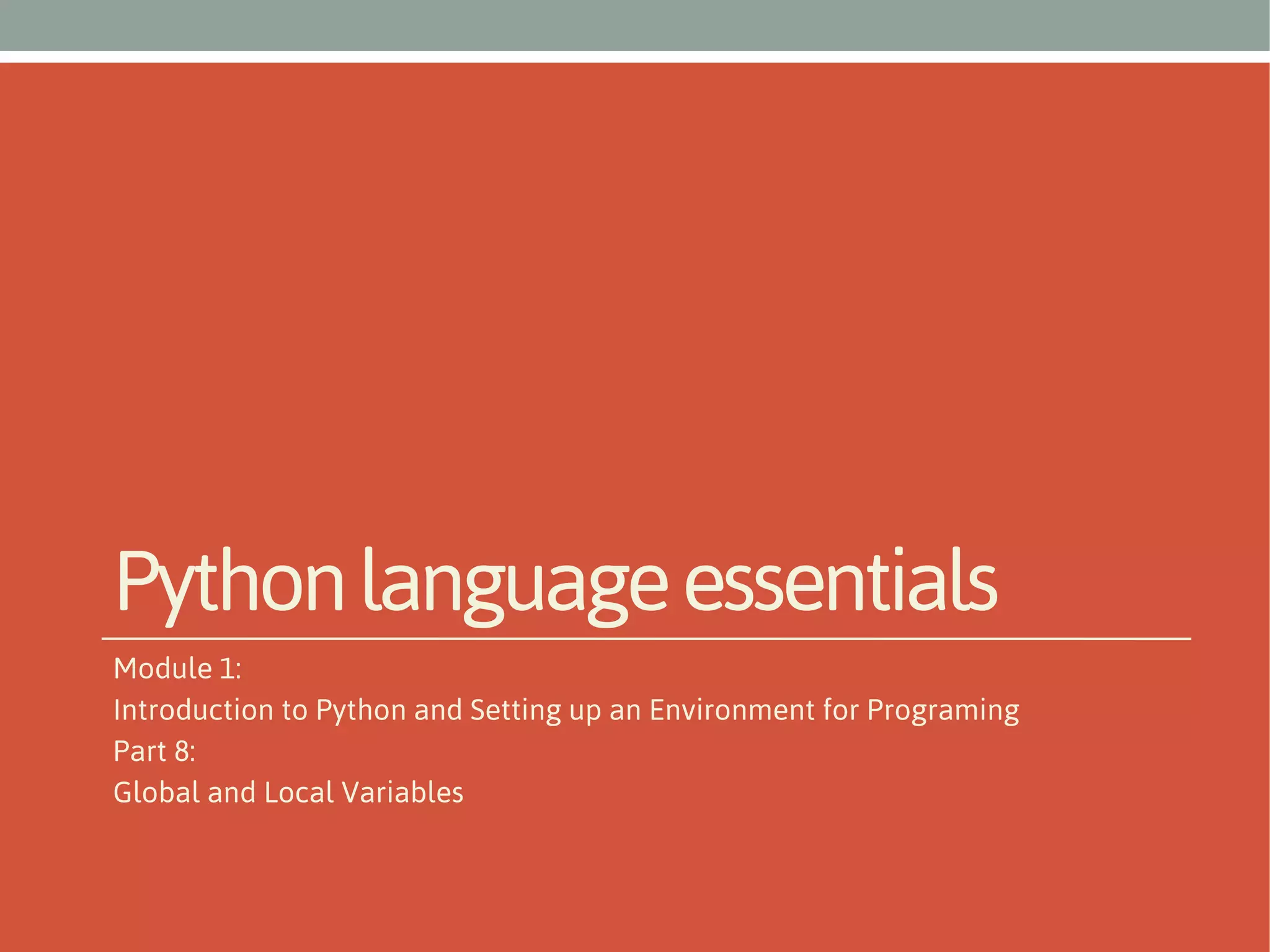Click the misspelled word 'Programing'
1270x952 pixels.
(943, 710)
